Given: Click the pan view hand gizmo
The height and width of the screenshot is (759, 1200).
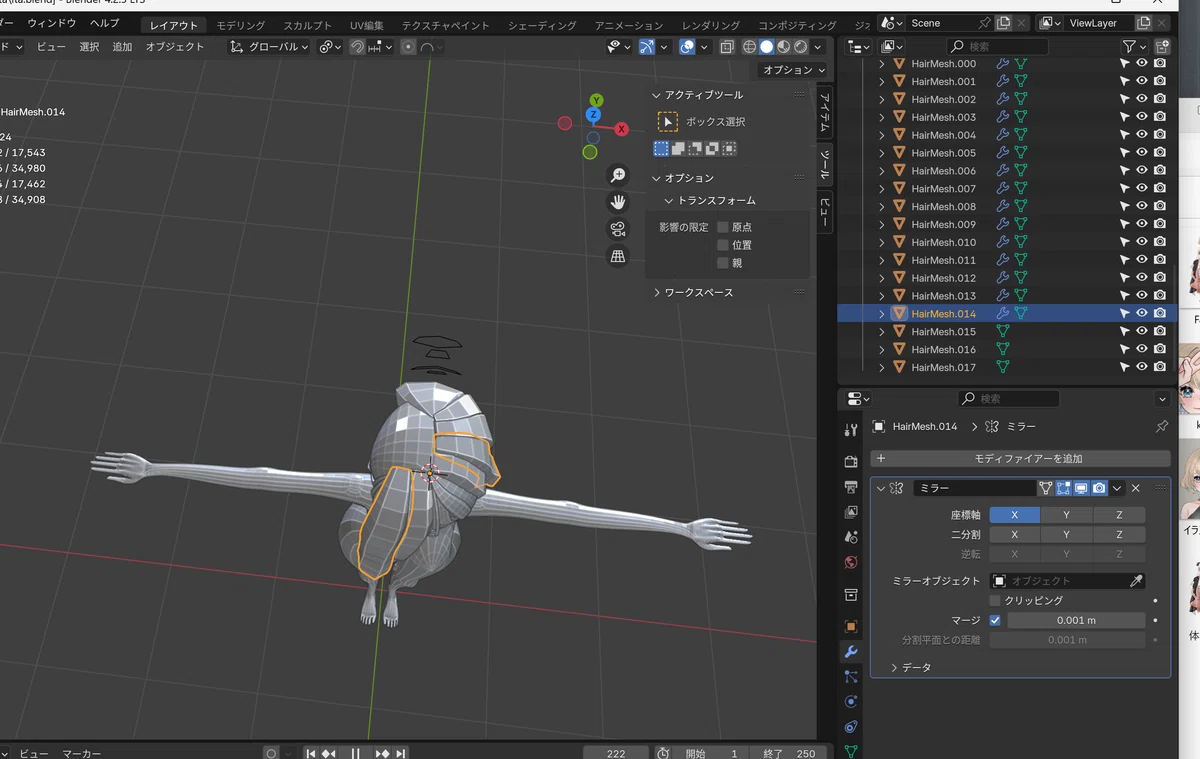Looking at the screenshot, I should 618,202.
